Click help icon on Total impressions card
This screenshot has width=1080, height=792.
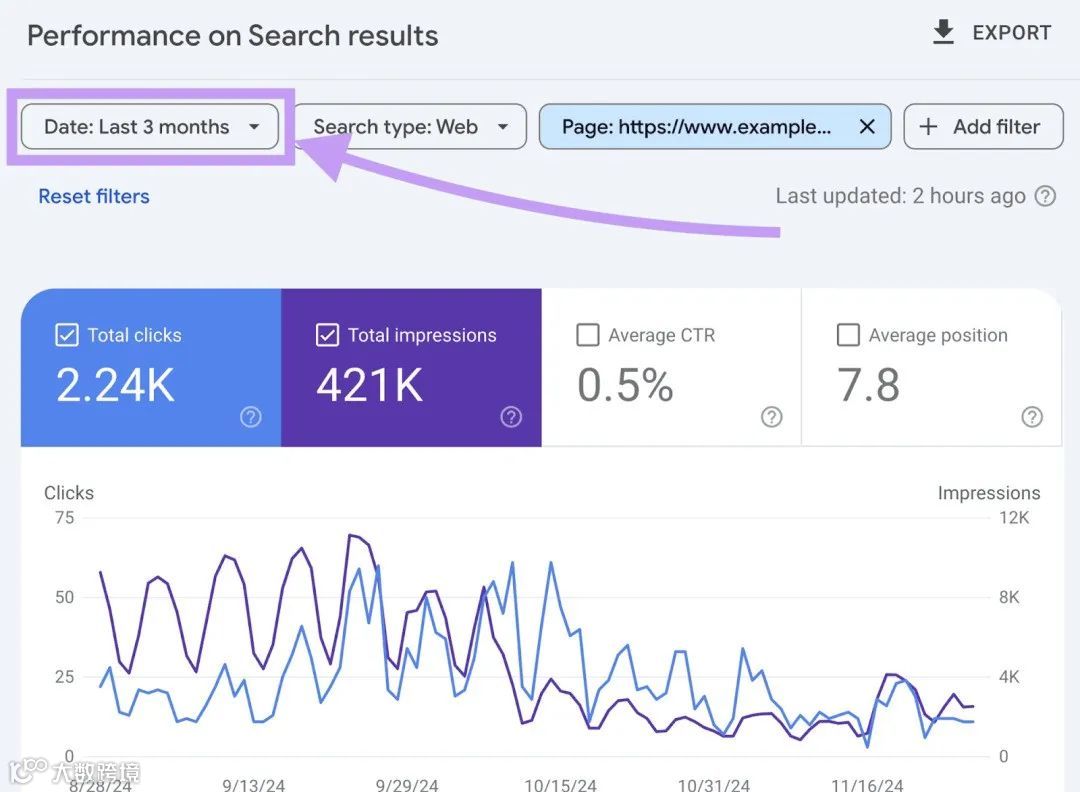511,417
